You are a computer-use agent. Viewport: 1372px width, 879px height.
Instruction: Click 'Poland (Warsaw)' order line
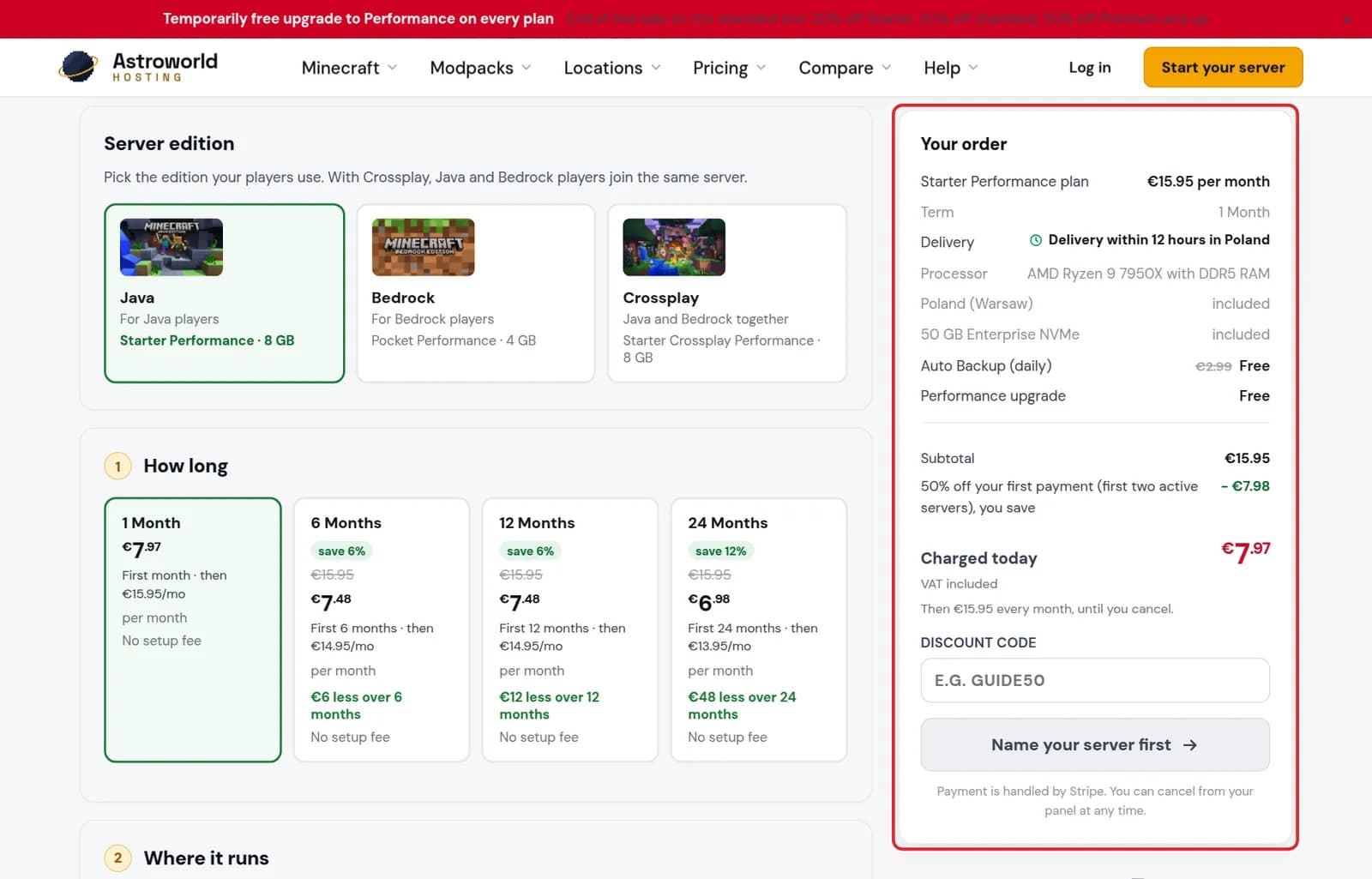[x=1095, y=304]
